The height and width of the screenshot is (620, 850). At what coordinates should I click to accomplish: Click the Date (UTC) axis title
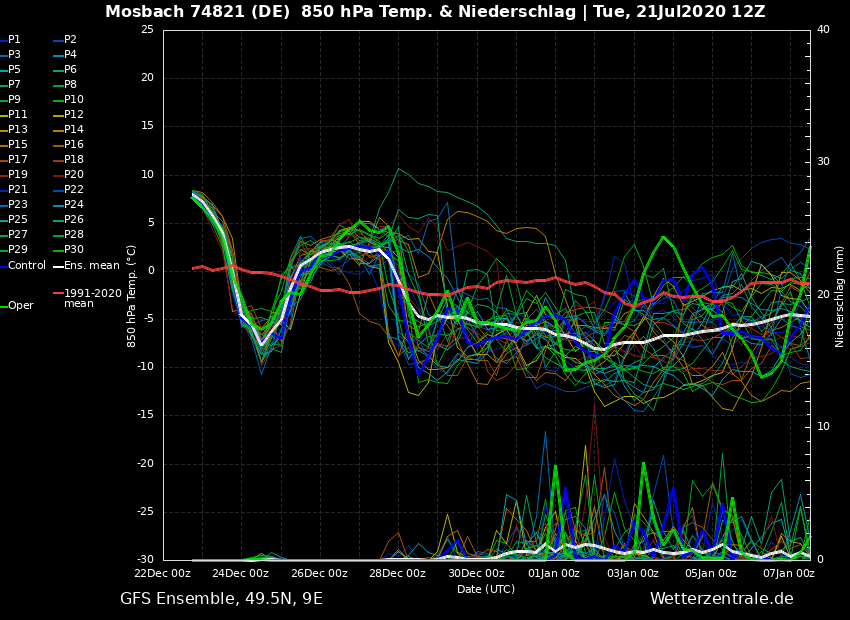[486, 590]
